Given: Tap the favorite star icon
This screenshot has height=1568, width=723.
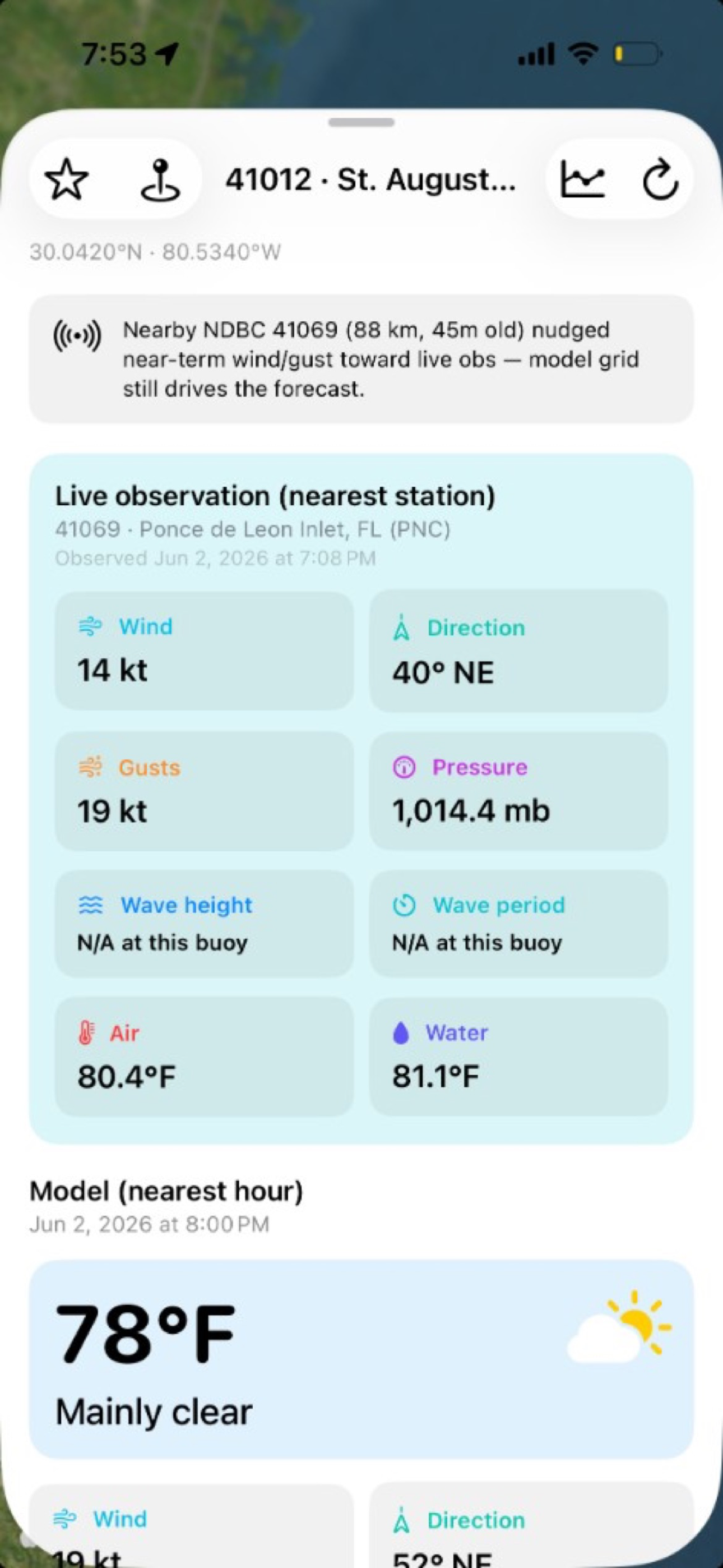Looking at the screenshot, I should tap(67, 179).
